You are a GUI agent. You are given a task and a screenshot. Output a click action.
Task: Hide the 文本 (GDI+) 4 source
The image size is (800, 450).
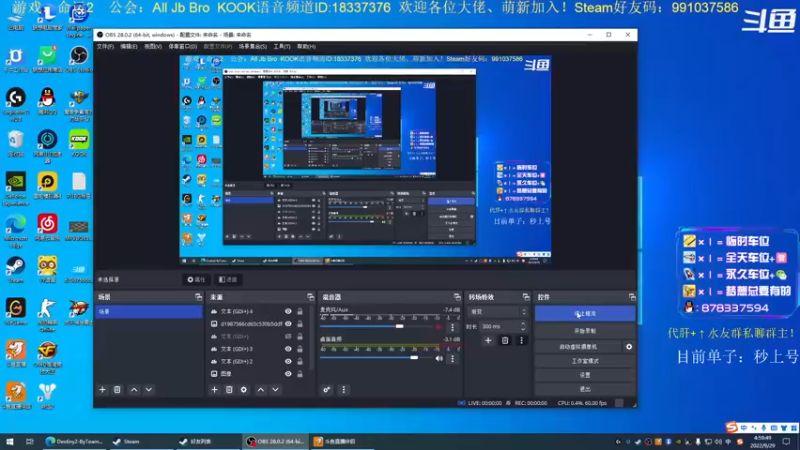(288, 311)
